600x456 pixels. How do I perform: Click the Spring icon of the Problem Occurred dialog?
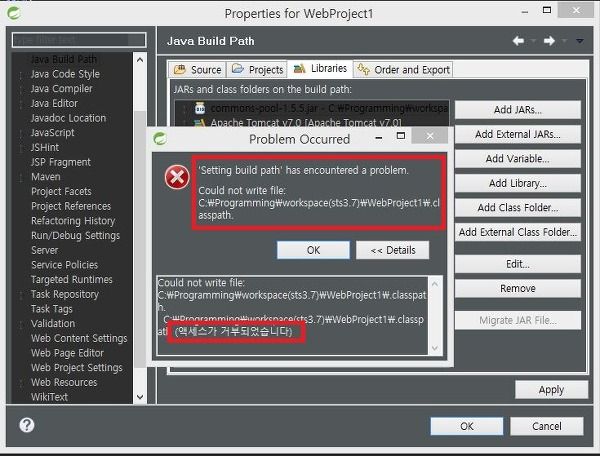tap(160, 138)
